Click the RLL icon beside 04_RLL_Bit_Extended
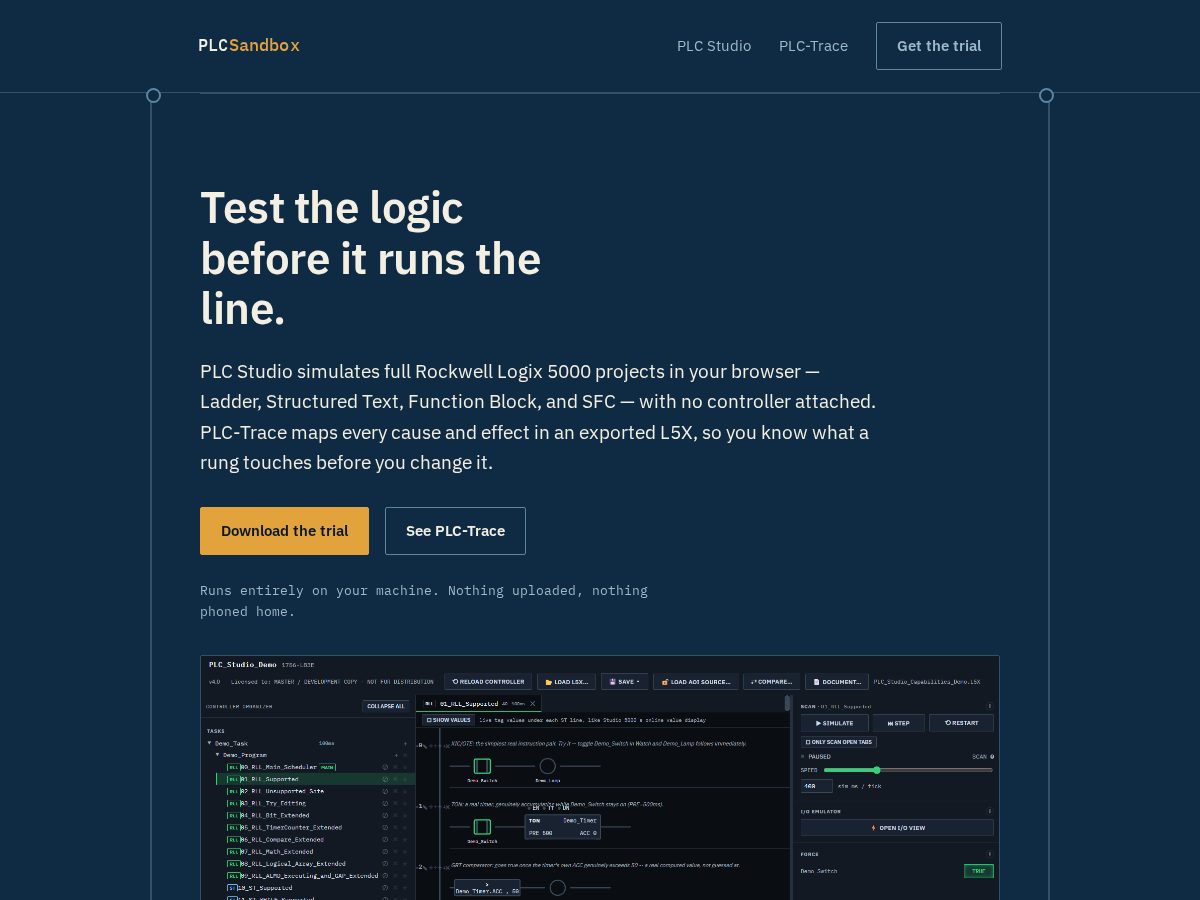This screenshot has height=900, width=1200. 233,815
